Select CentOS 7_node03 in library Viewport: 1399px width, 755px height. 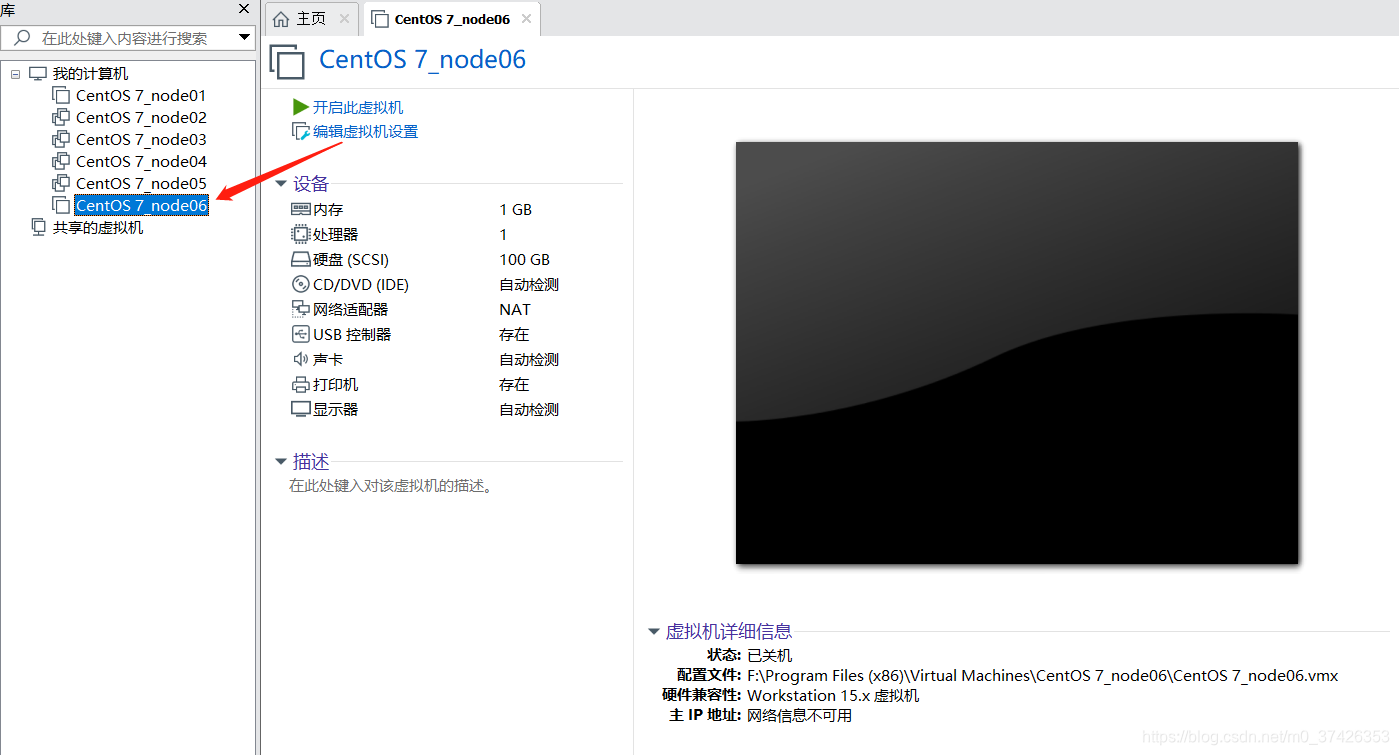(141, 140)
